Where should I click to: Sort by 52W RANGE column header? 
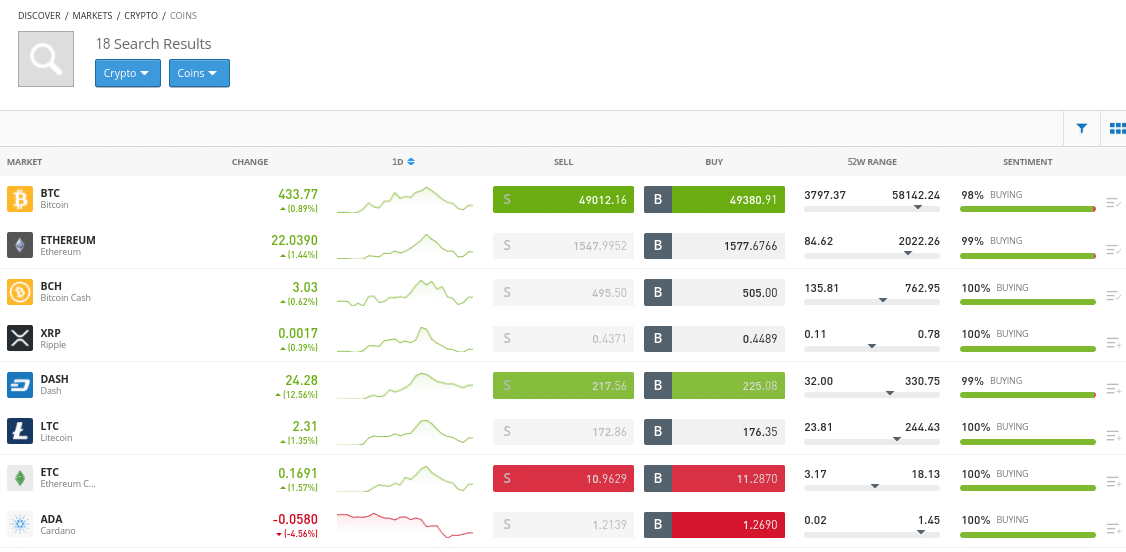click(x=872, y=162)
